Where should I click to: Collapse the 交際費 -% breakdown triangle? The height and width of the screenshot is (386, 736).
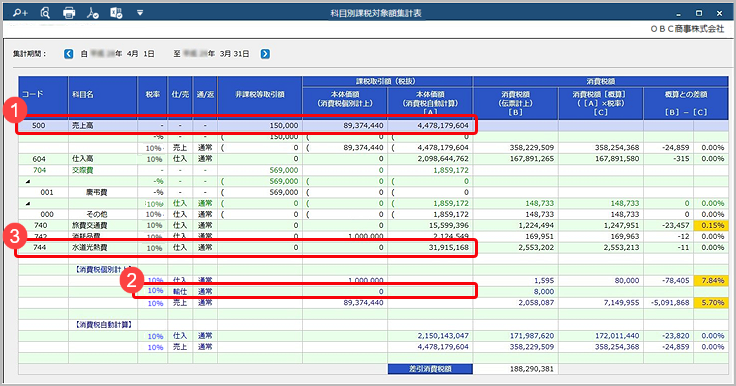[x=28, y=181]
